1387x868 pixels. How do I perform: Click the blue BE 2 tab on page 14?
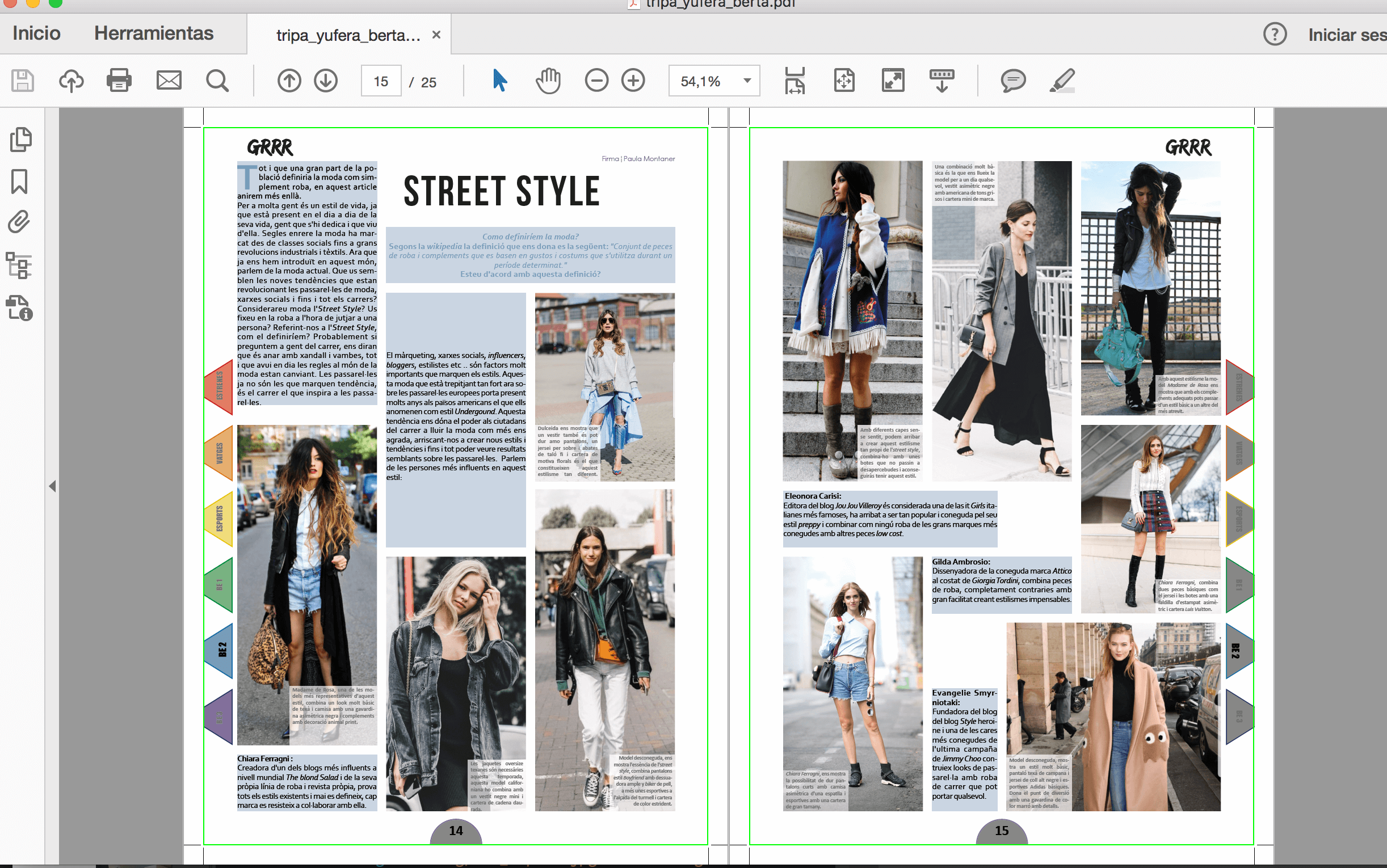[218, 650]
